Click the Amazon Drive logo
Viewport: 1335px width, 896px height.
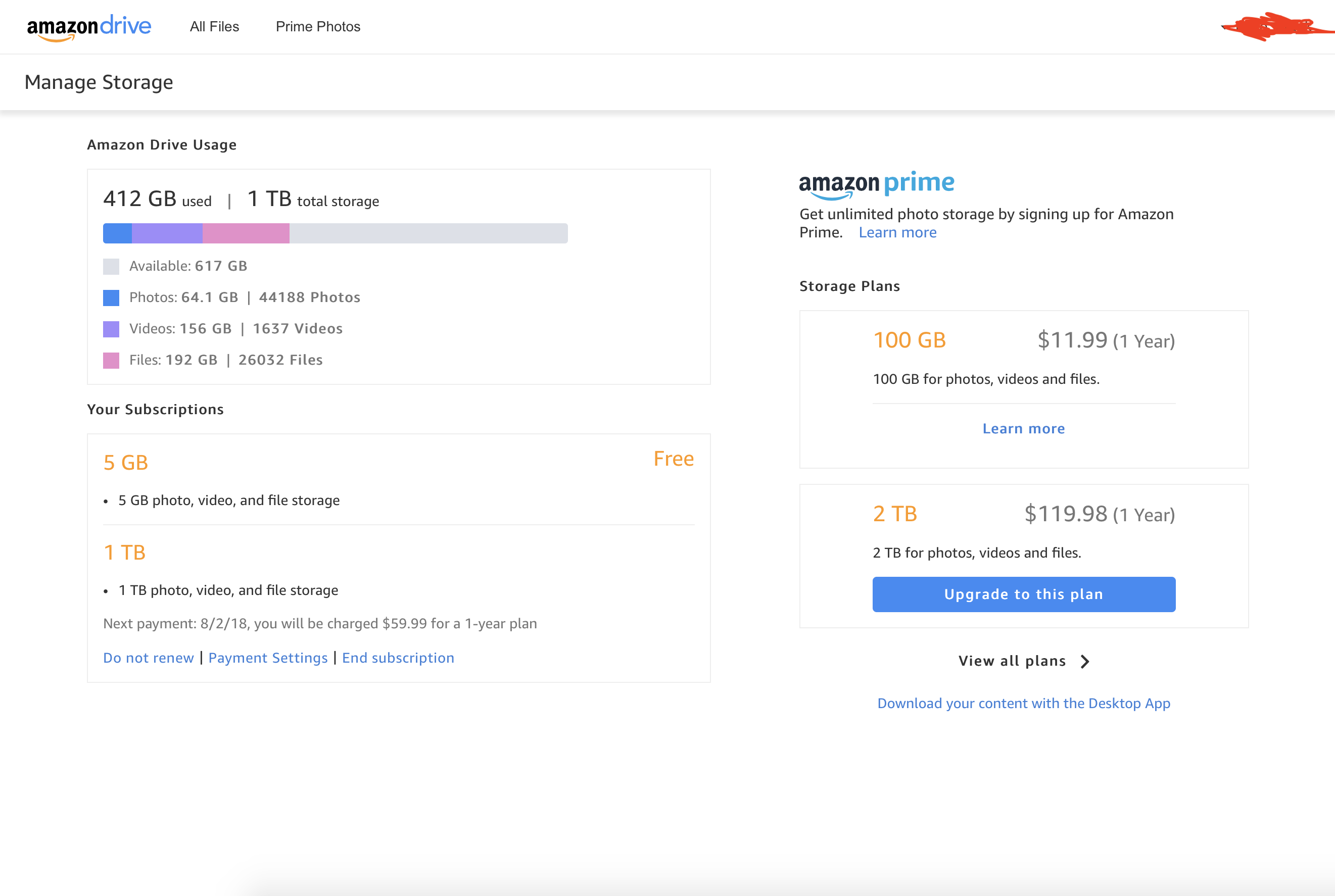[89, 27]
